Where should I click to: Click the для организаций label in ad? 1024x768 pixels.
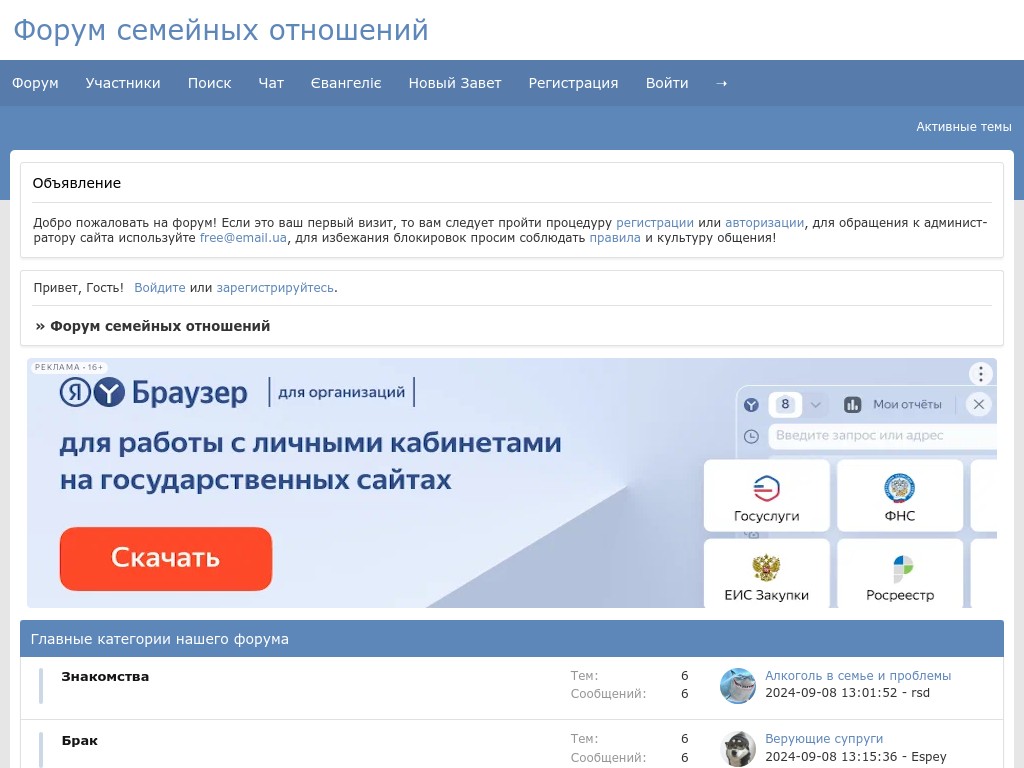click(342, 392)
